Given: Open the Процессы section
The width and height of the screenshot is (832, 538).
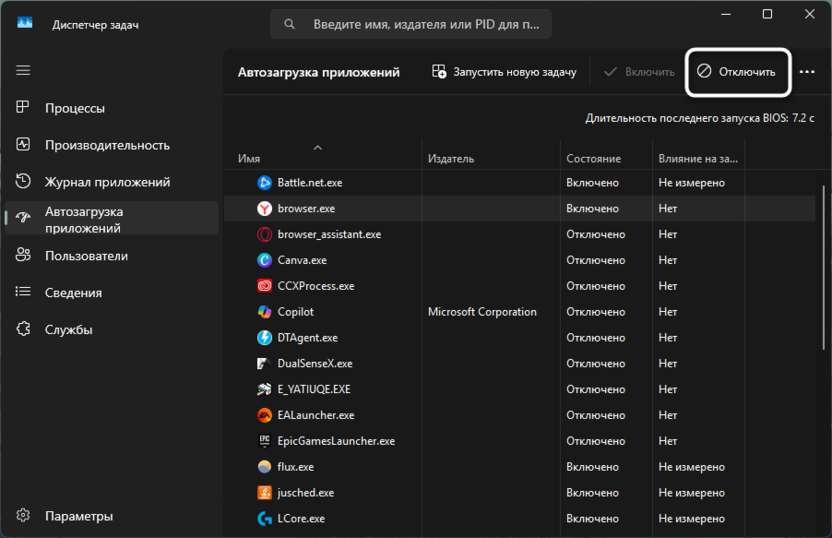Looking at the screenshot, I should coord(74,108).
